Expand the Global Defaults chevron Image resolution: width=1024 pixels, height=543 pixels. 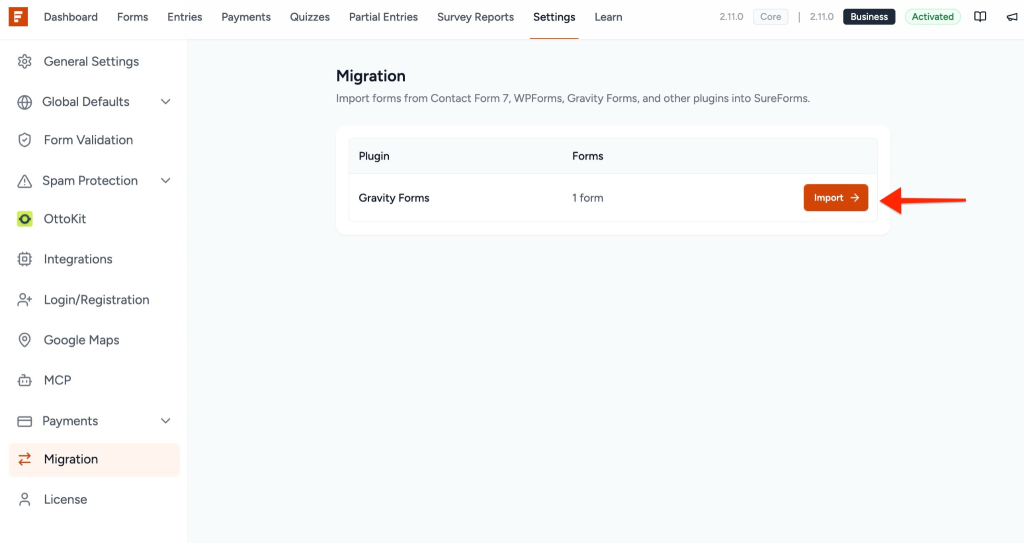pyautogui.click(x=166, y=102)
